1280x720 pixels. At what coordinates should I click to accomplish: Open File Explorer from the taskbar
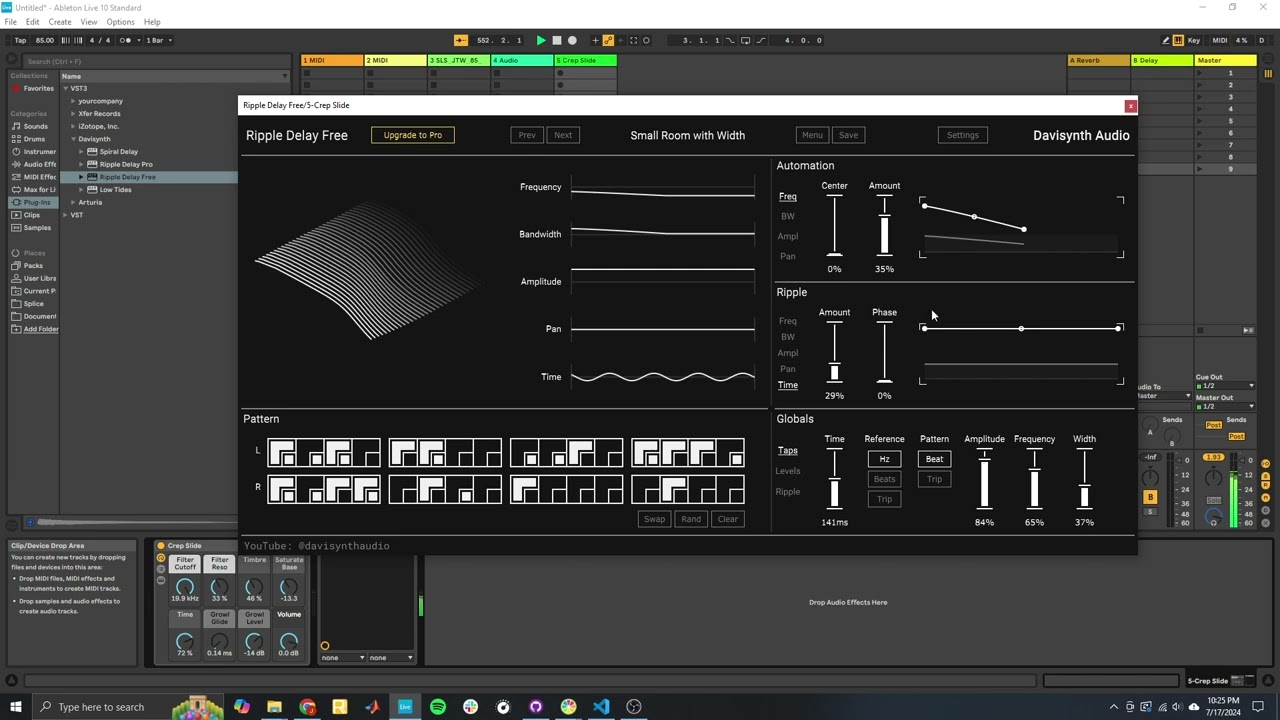[274, 707]
